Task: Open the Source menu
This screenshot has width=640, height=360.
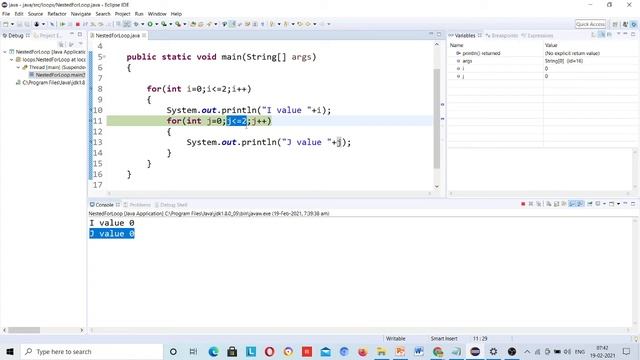Action: [35, 14]
